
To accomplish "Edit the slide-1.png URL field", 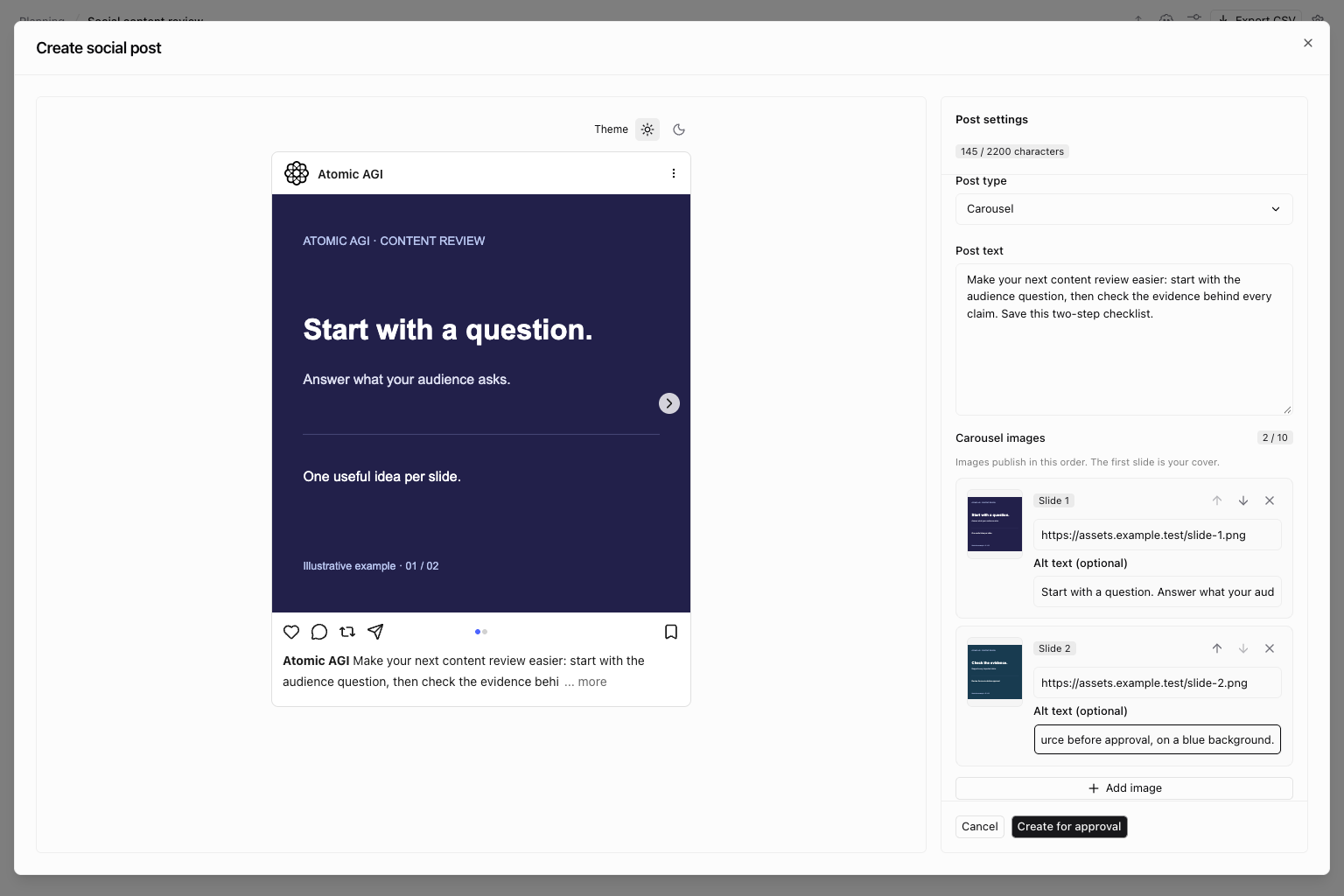I will (1158, 535).
